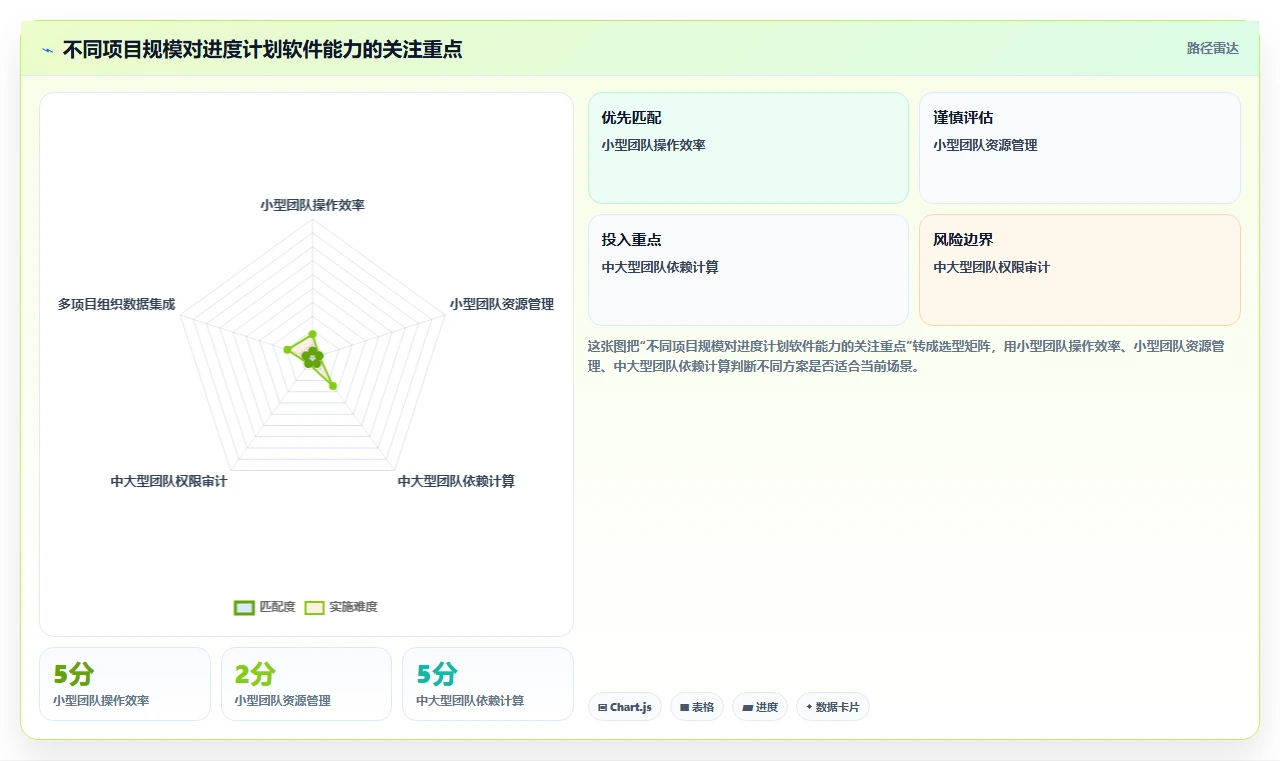
Task: Click the icon beside the page title
Action: (48, 50)
